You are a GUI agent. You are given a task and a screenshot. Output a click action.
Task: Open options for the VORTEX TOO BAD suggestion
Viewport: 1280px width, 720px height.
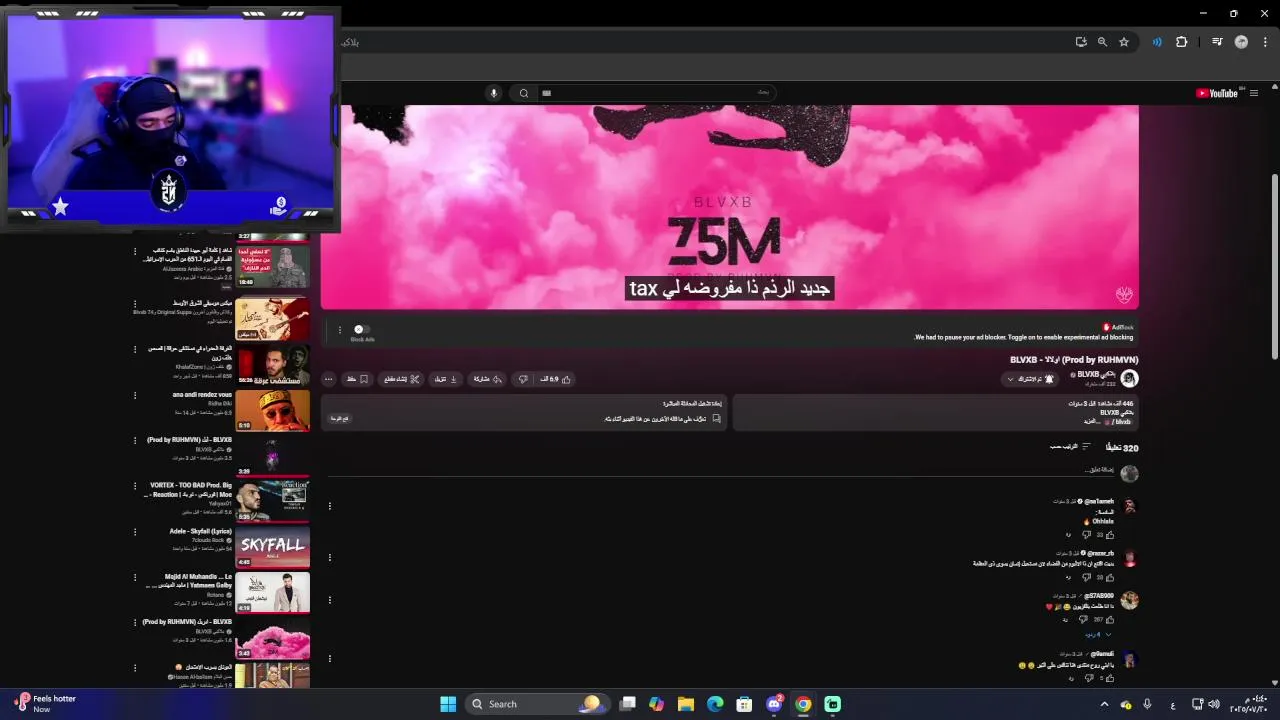coord(135,486)
